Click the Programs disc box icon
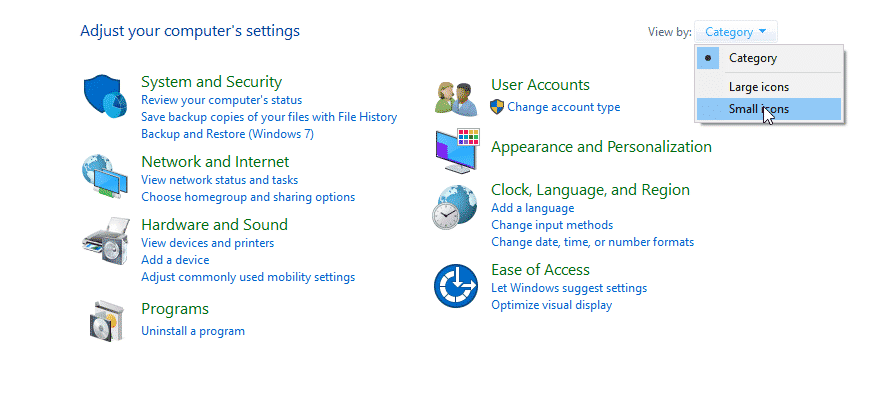Screen dimensions: 892x417 106,320
